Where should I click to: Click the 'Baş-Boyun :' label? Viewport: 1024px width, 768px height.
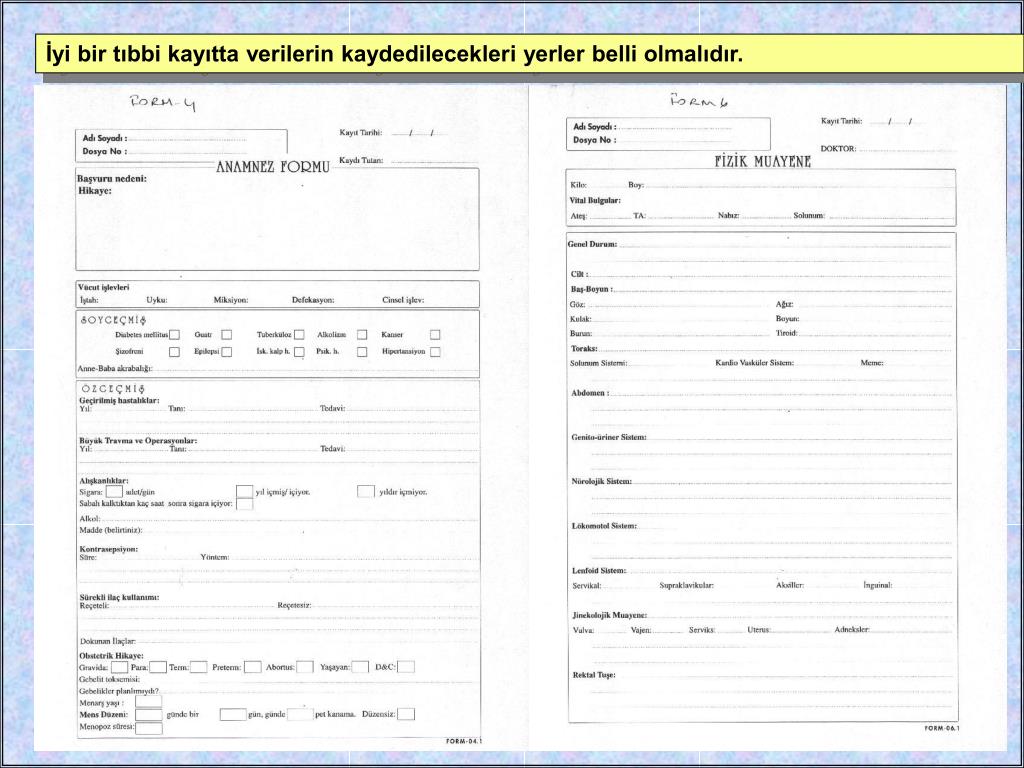[x=592, y=289]
